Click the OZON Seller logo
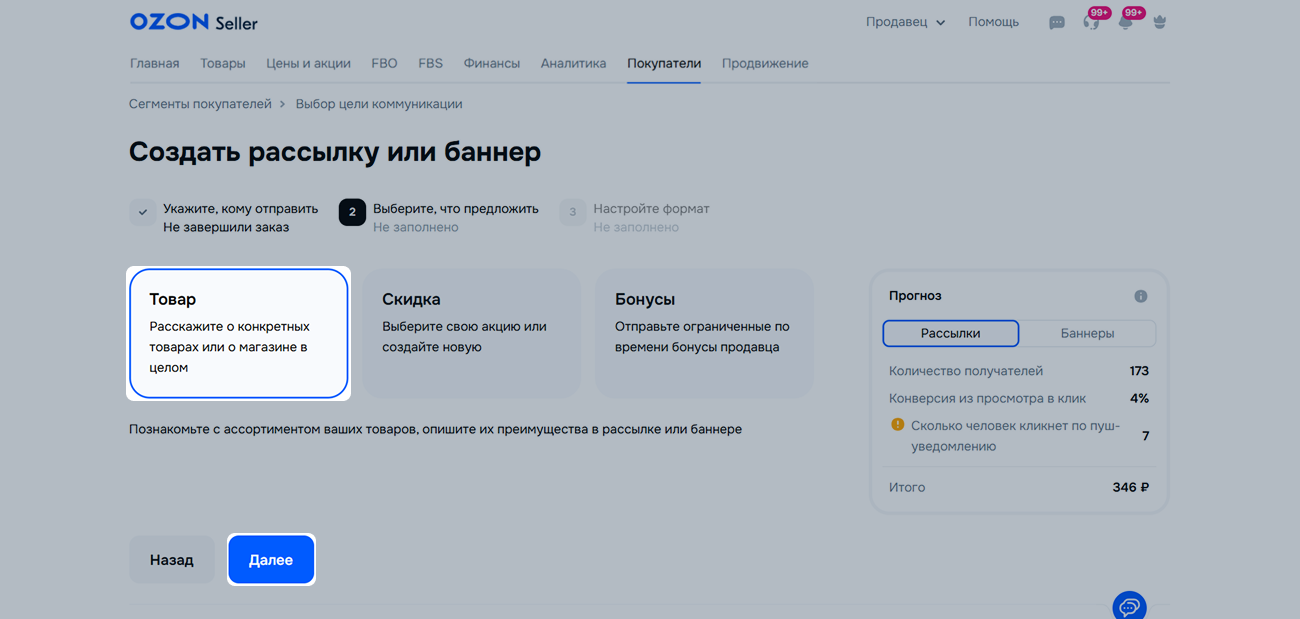Image resolution: width=1300 pixels, height=619 pixels. [x=193, y=22]
